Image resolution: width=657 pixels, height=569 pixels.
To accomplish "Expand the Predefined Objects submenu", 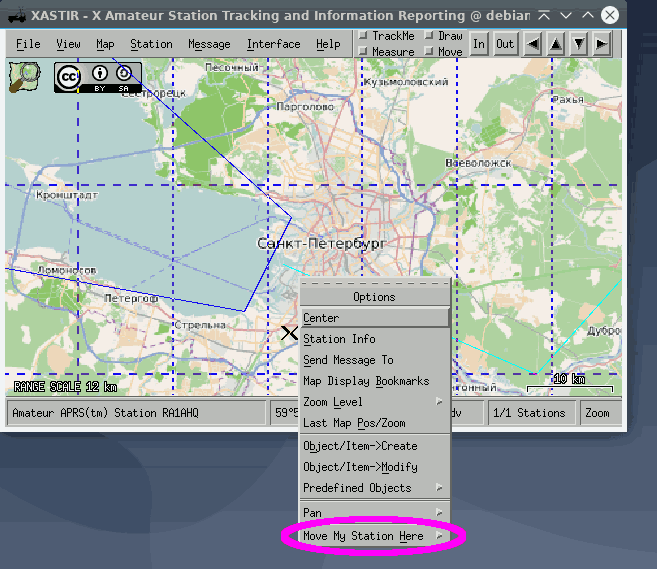I will [x=375, y=488].
